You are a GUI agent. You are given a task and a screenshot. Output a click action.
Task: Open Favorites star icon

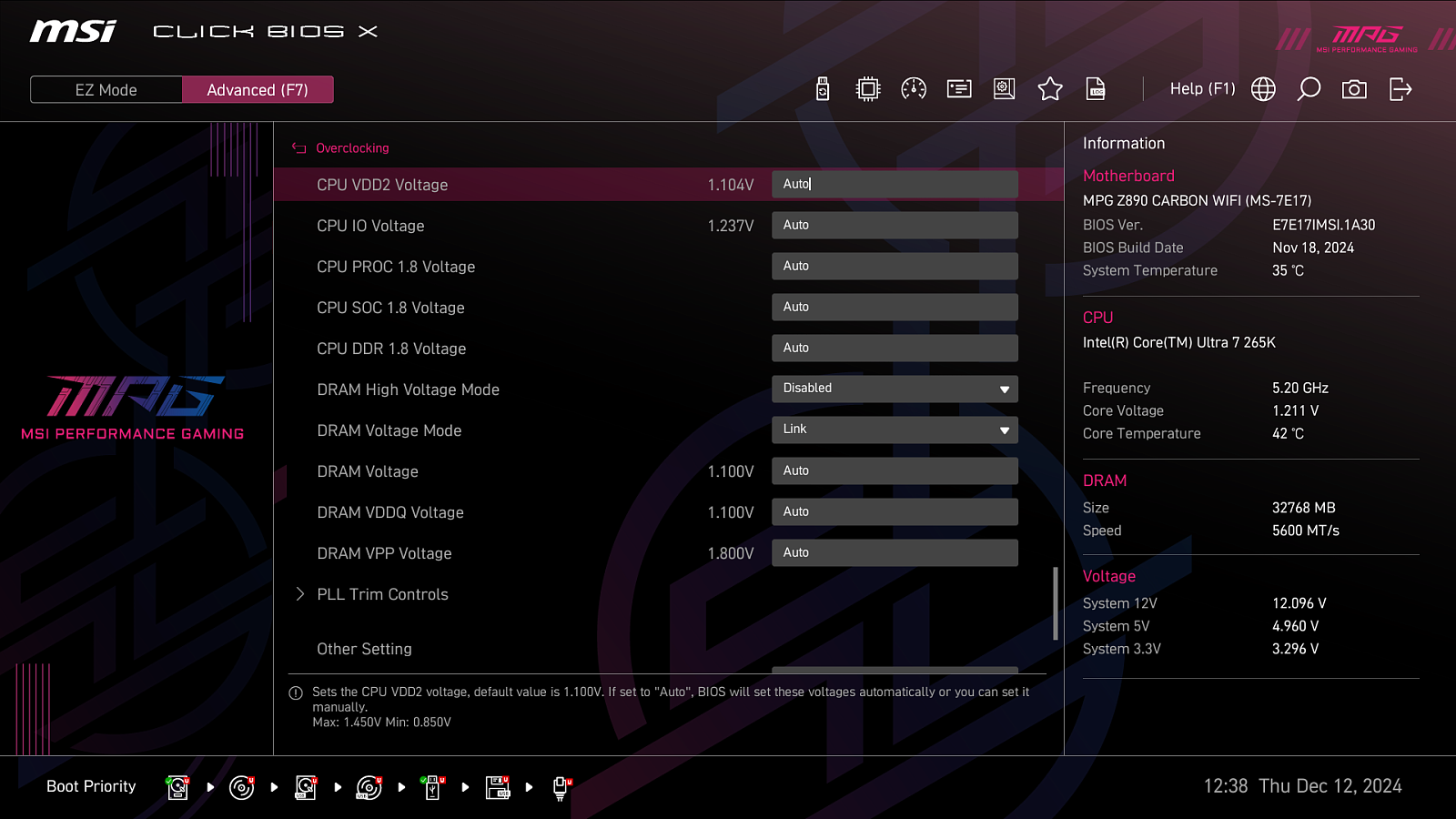tap(1050, 89)
